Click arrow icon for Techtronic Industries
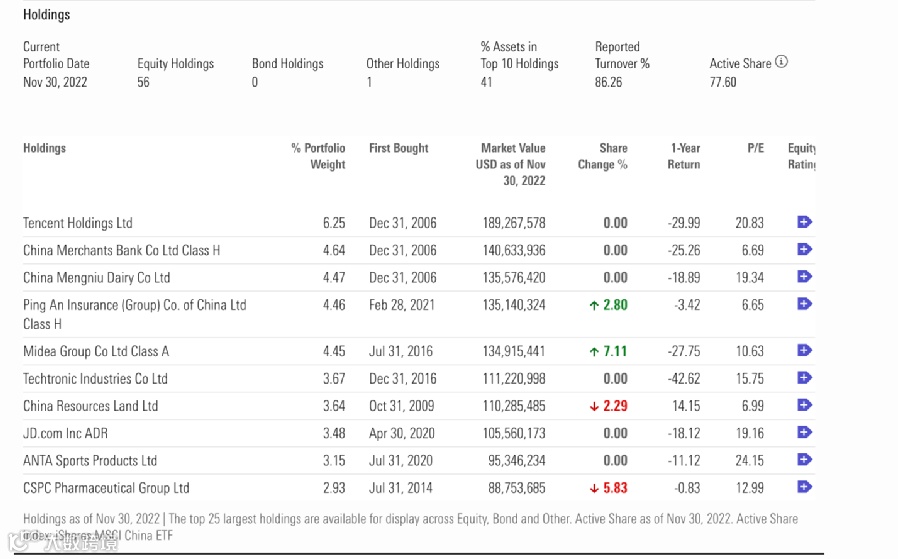898x559 pixels. (x=804, y=378)
